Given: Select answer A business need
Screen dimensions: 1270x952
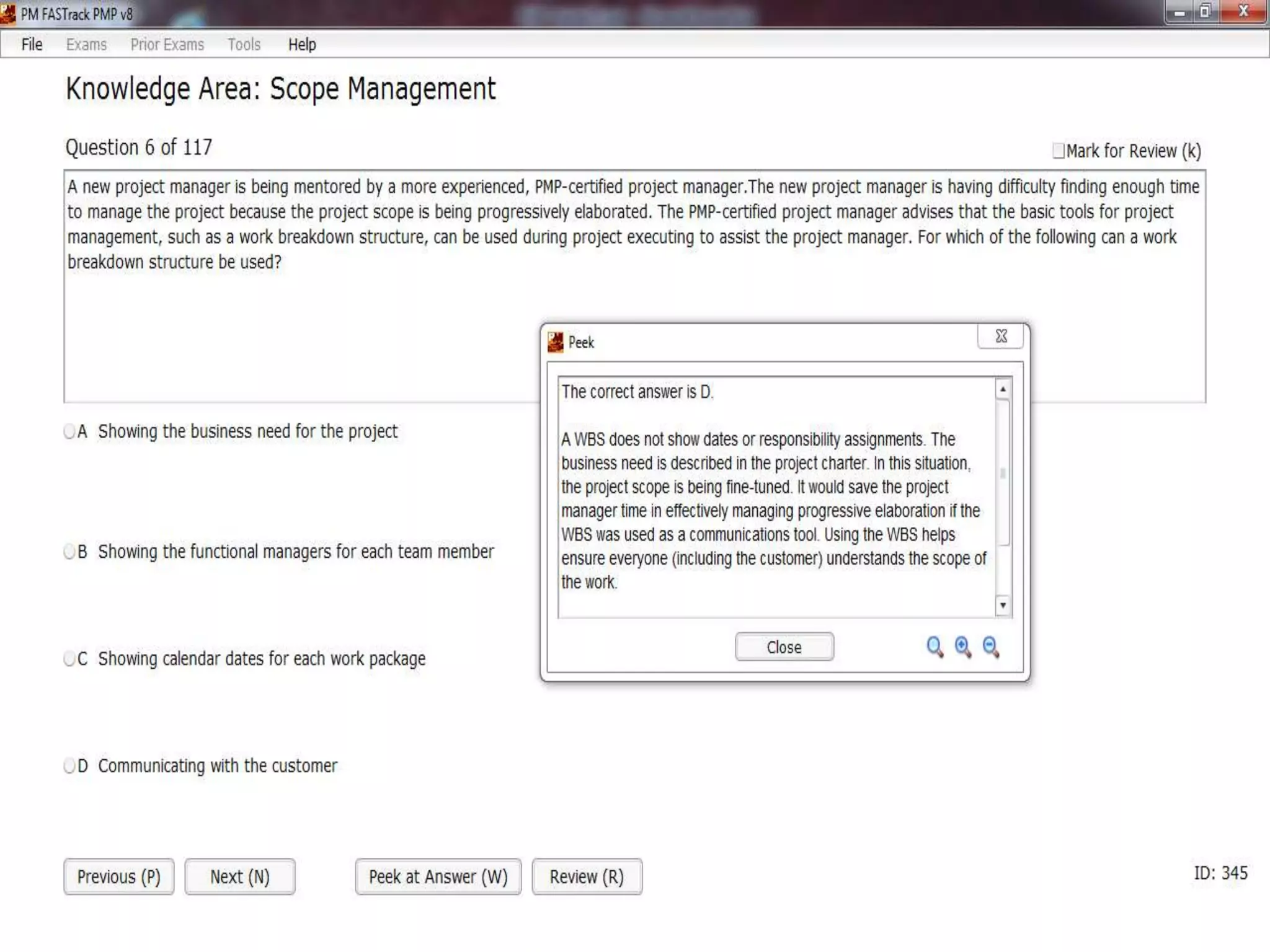Looking at the screenshot, I should pyautogui.click(x=69, y=431).
